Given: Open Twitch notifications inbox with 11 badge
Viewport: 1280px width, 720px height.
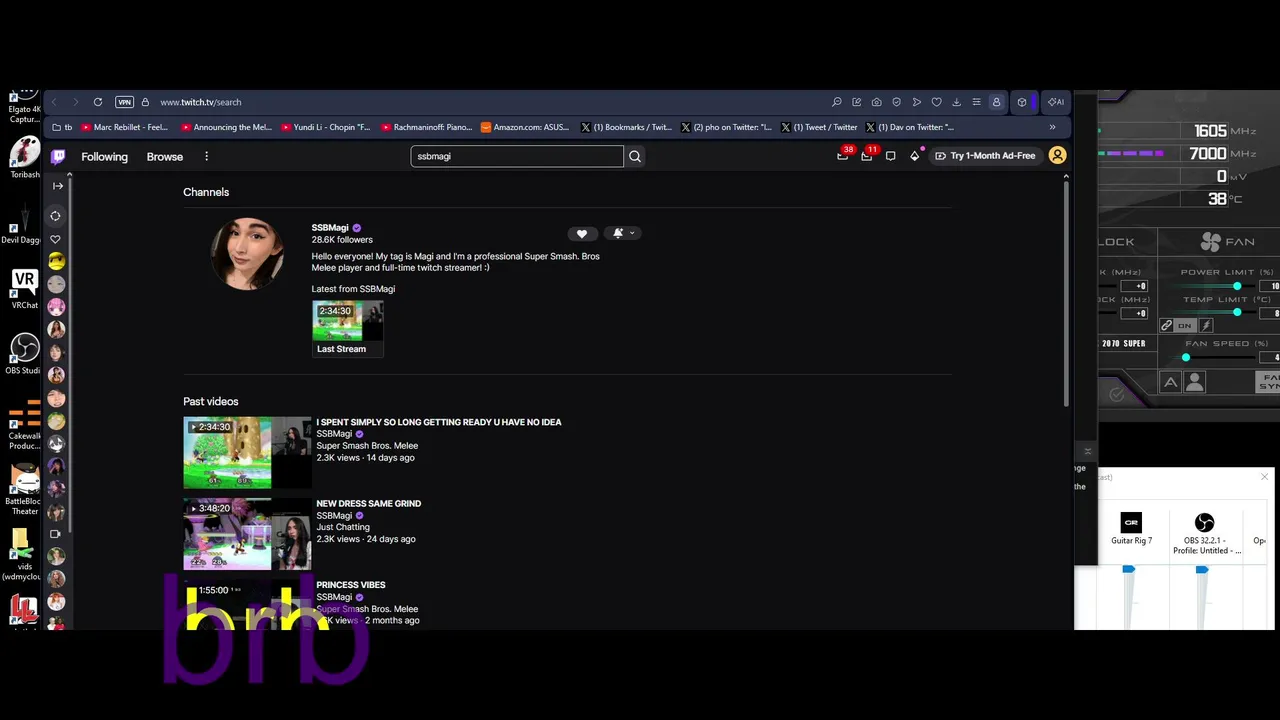Looking at the screenshot, I should [x=868, y=155].
